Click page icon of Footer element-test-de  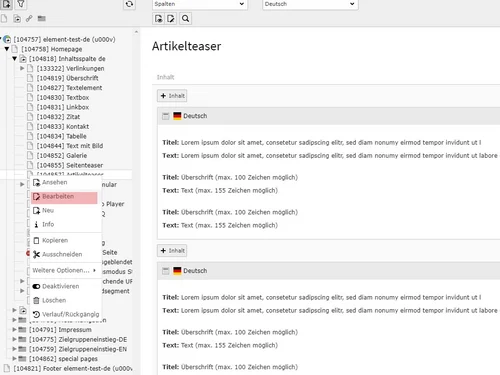tap(7, 368)
